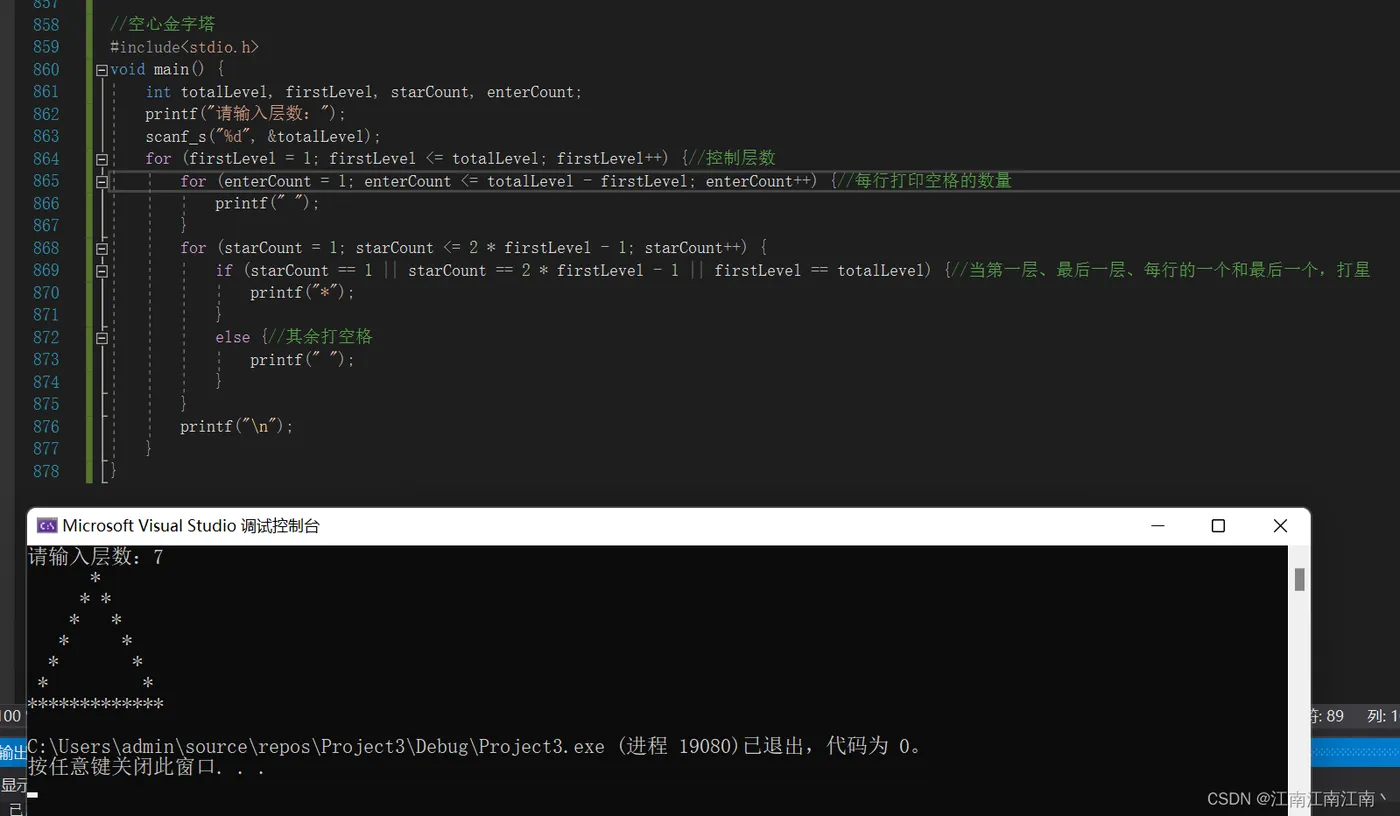Click the printf("请输入层数：") statement
The height and width of the screenshot is (816, 1400).
tap(245, 114)
